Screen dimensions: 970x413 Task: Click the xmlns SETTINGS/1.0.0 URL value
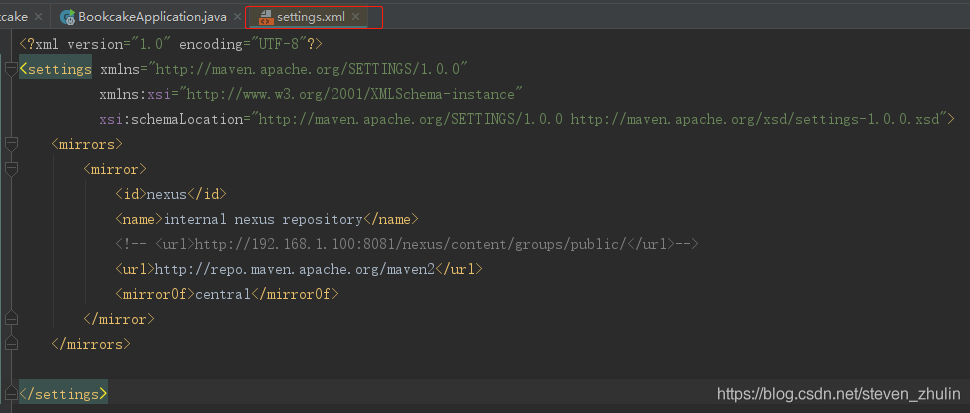coord(308,69)
